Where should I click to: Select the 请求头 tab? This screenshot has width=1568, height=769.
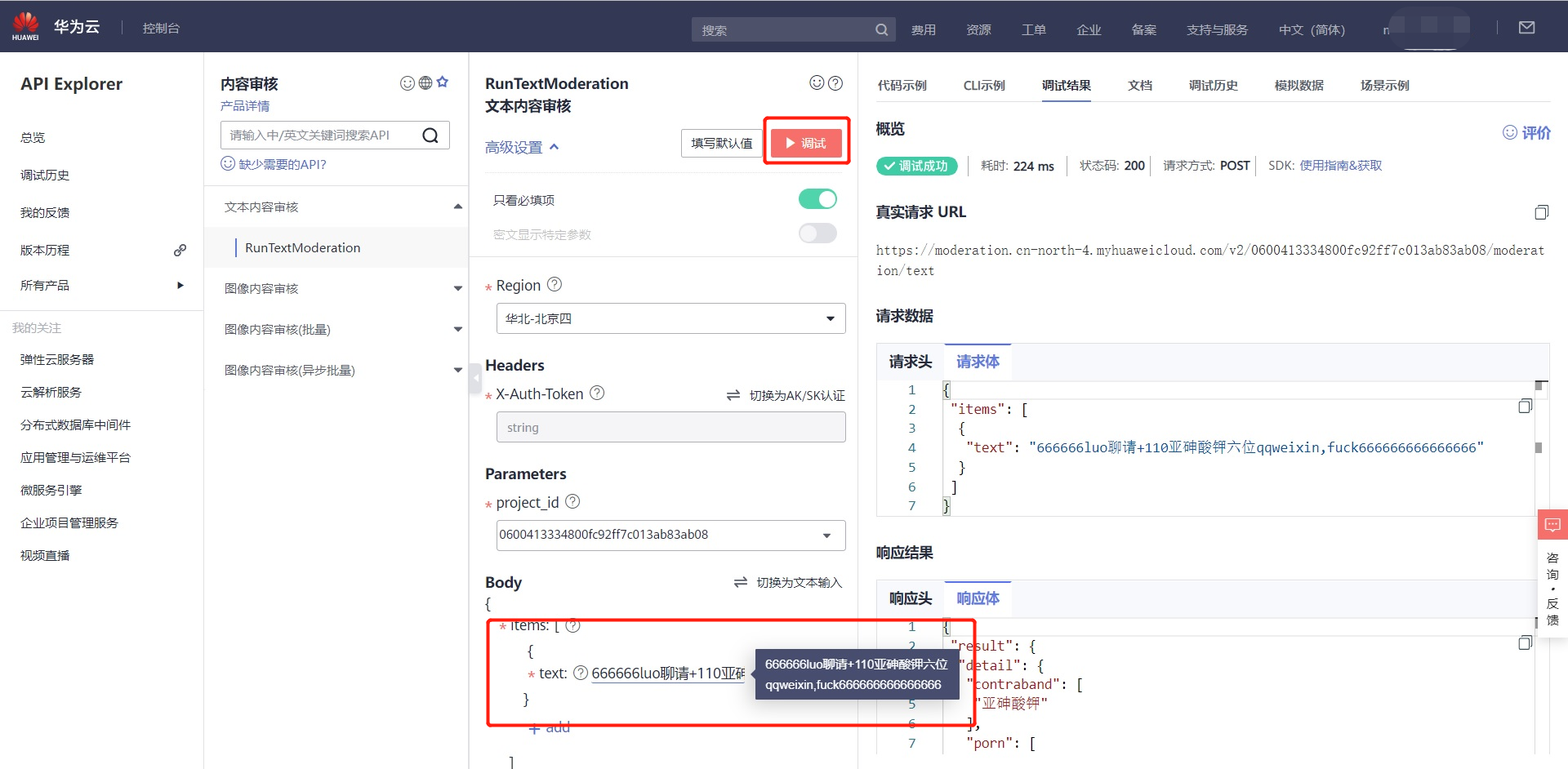(x=911, y=362)
